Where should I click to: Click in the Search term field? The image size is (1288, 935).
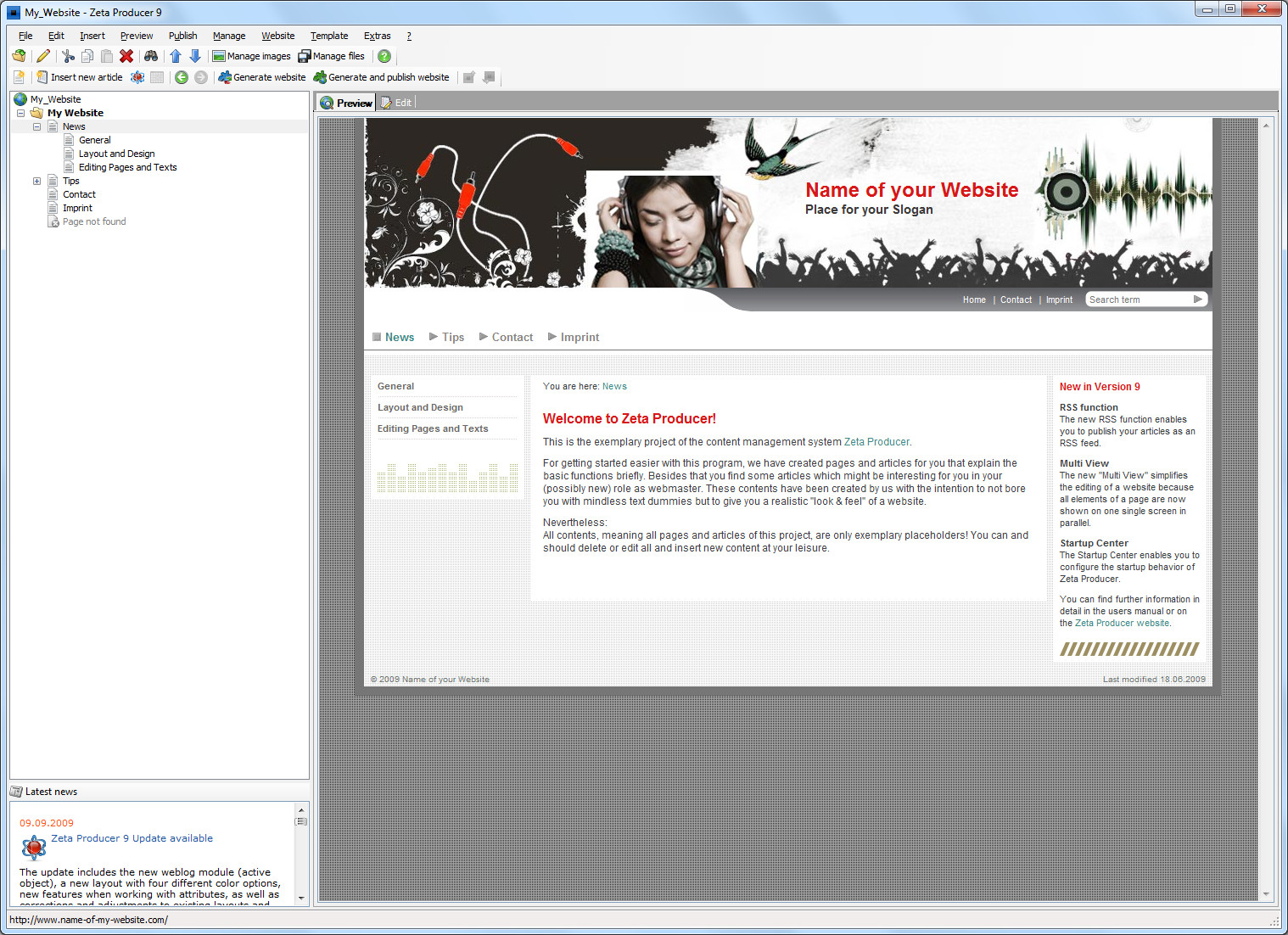coord(1138,300)
